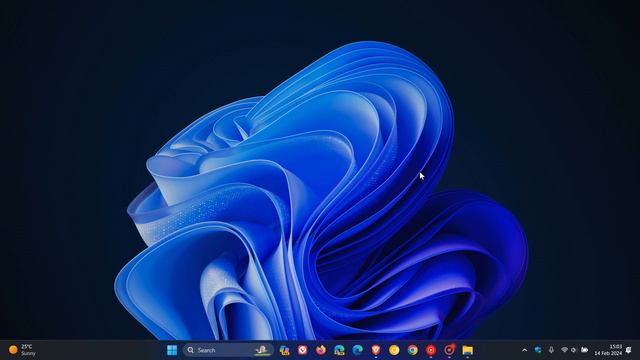This screenshot has height=360, width=640.
Task: Open the yellow circle app on taskbar
Action: 394,350
